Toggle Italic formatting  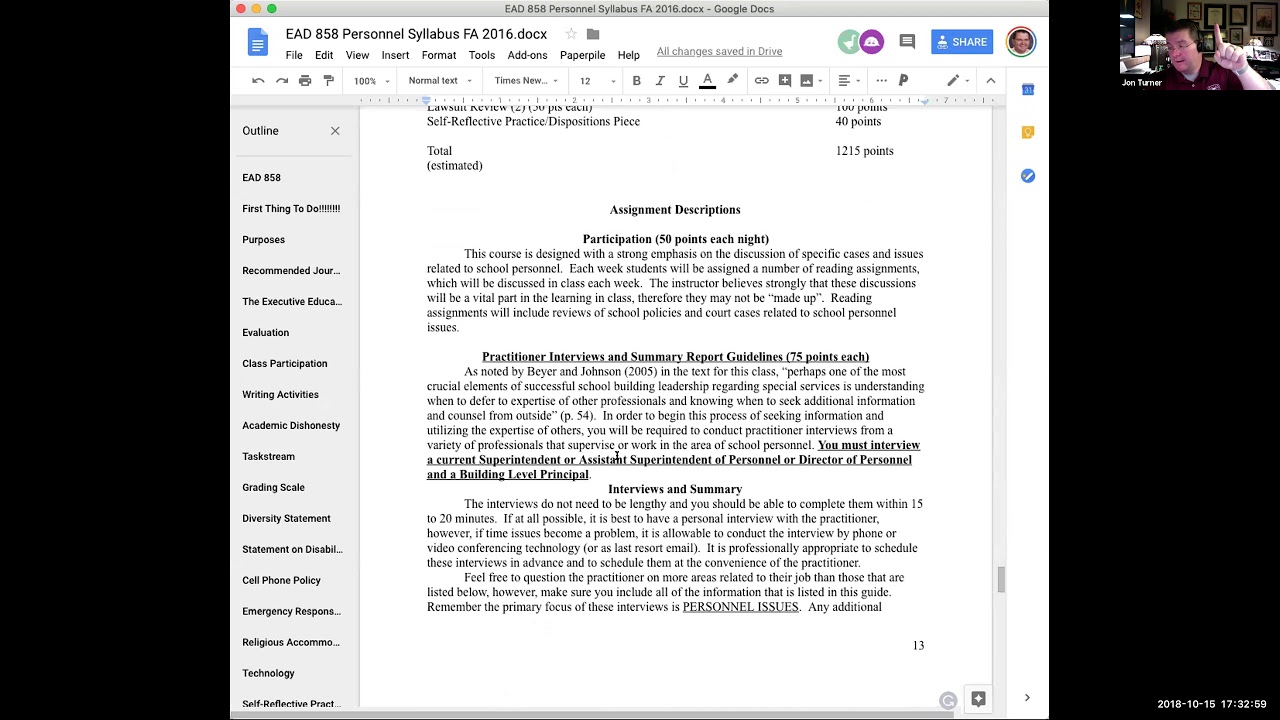(x=660, y=81)
